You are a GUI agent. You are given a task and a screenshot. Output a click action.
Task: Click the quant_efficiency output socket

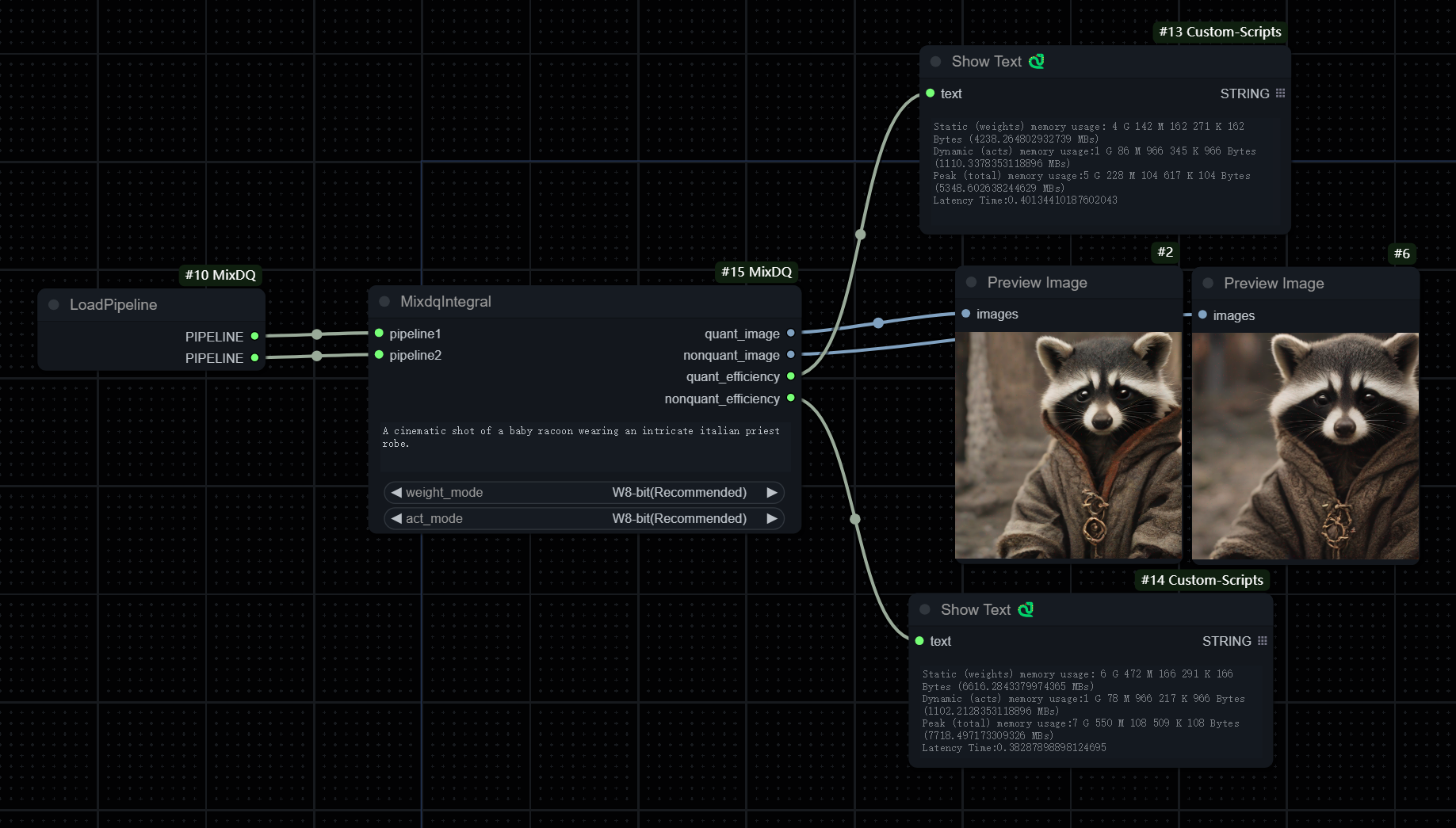tap(791, 376)
